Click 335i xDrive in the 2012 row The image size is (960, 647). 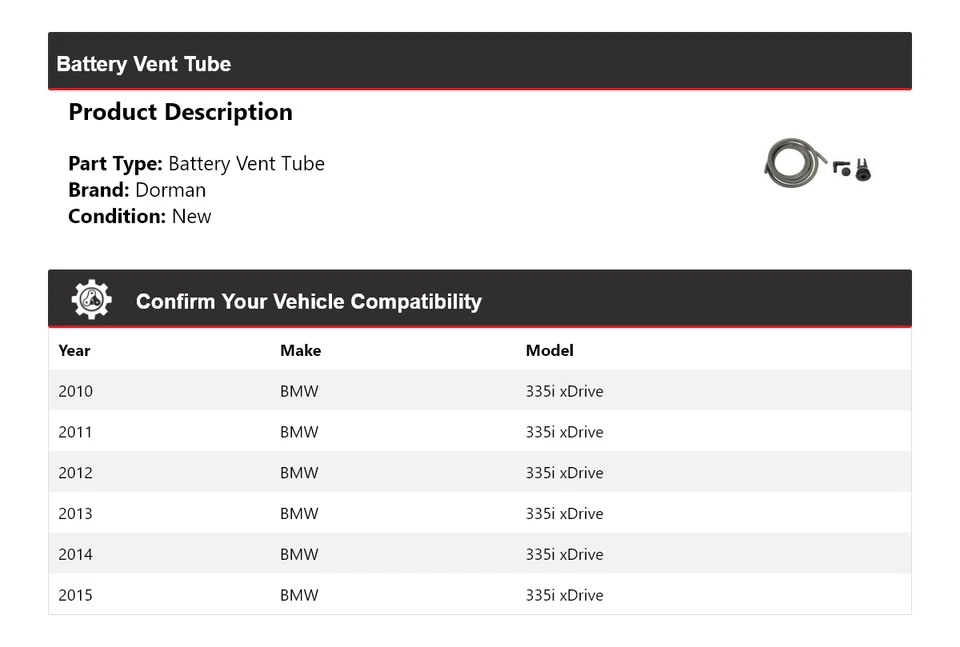[x=564, y=473]
